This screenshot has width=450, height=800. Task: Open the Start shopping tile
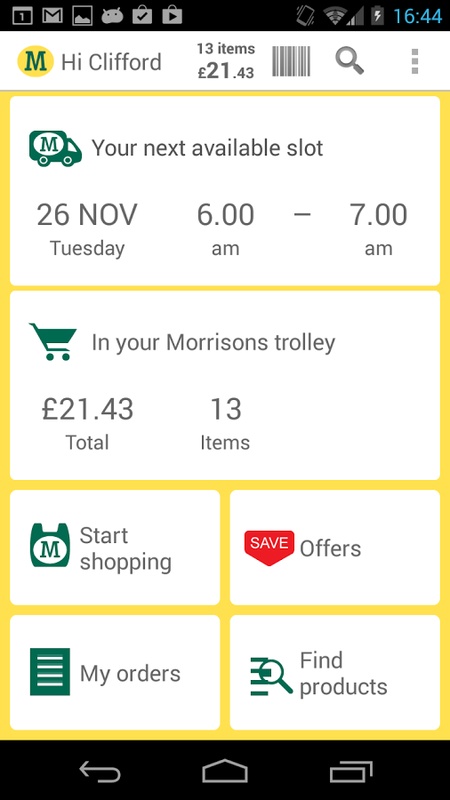[x=115, y=547]
